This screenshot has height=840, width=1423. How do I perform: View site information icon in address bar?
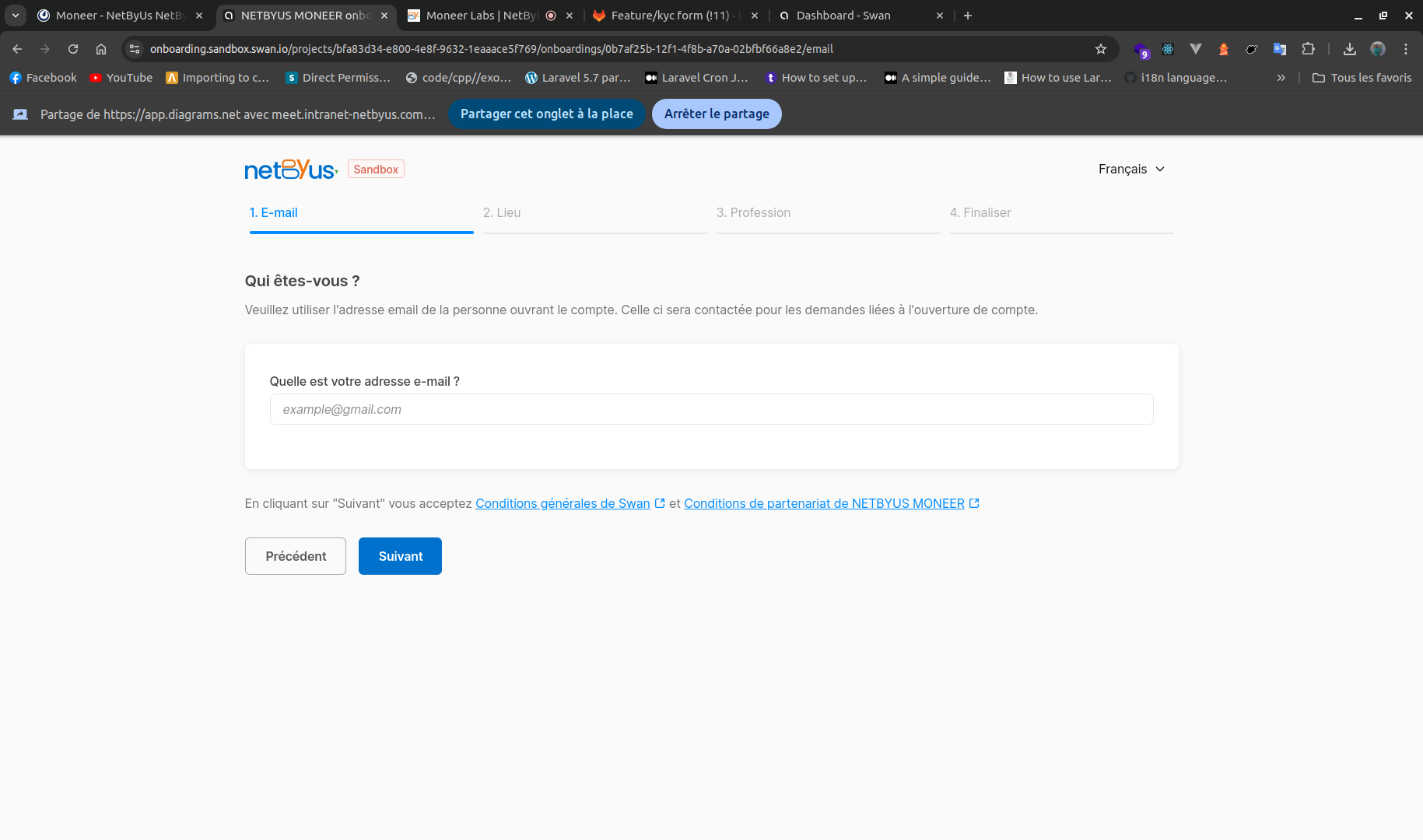(x=135, y=49)
